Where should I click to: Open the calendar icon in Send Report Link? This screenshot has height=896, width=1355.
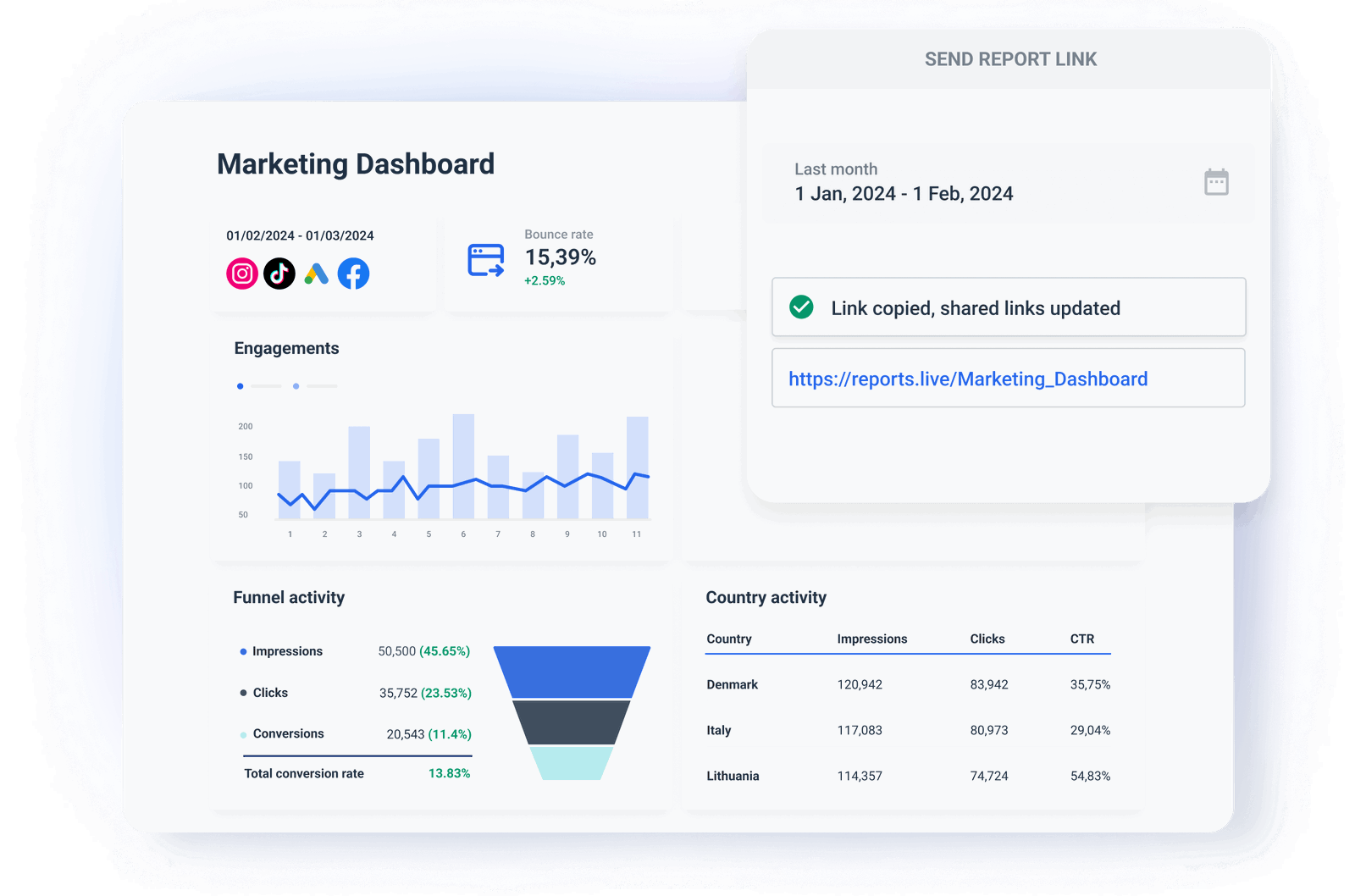point(1215,181)
